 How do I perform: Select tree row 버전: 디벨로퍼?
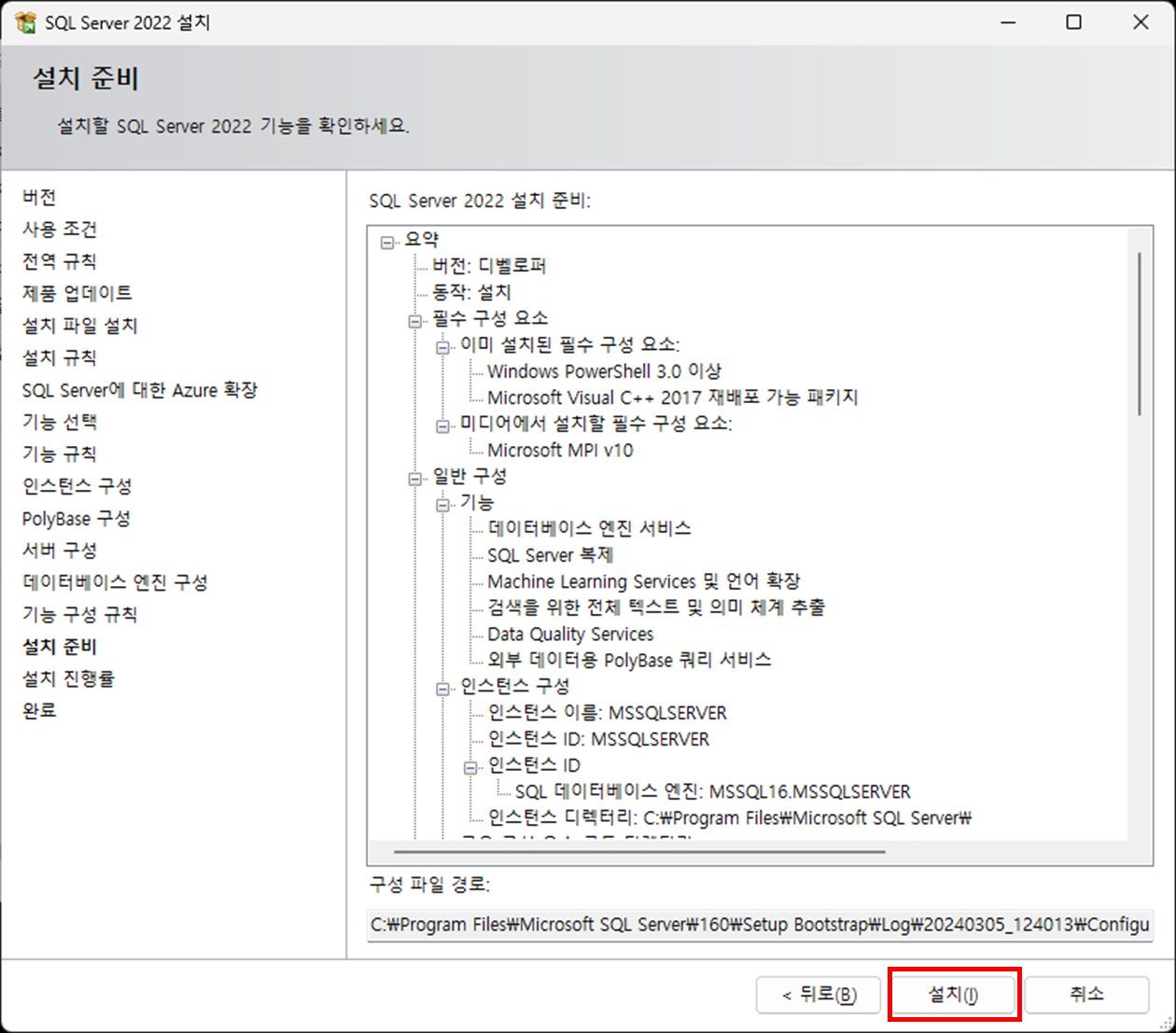tap(489, 266)
